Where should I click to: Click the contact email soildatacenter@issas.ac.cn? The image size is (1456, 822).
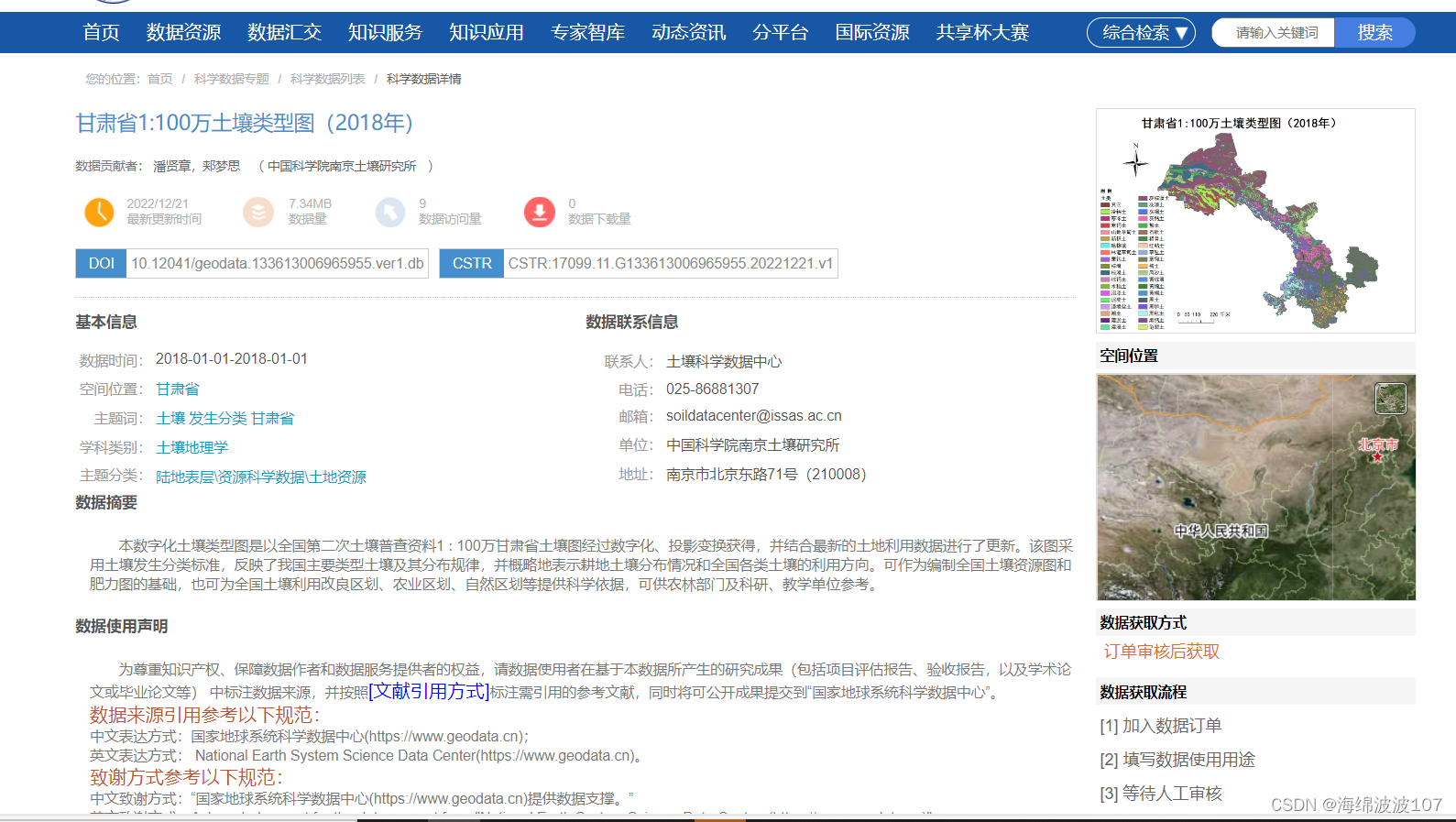coord(754,416)
